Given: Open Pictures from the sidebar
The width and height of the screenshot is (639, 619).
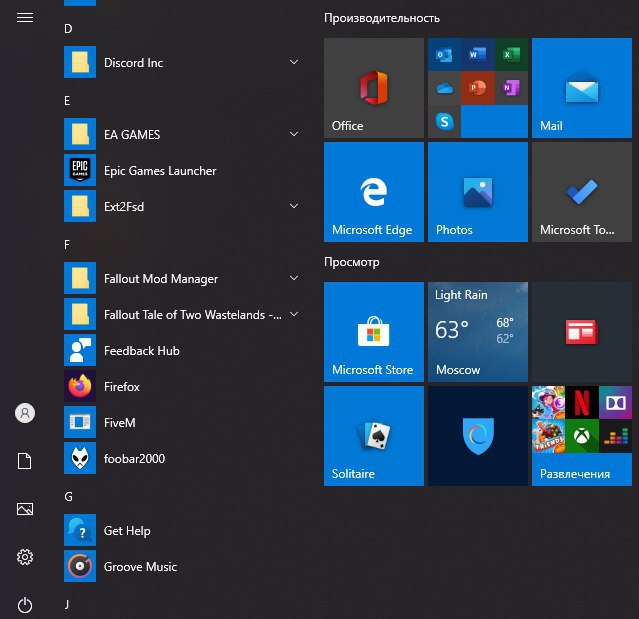Looking at the screenshot, I should (x=25, y=509).
